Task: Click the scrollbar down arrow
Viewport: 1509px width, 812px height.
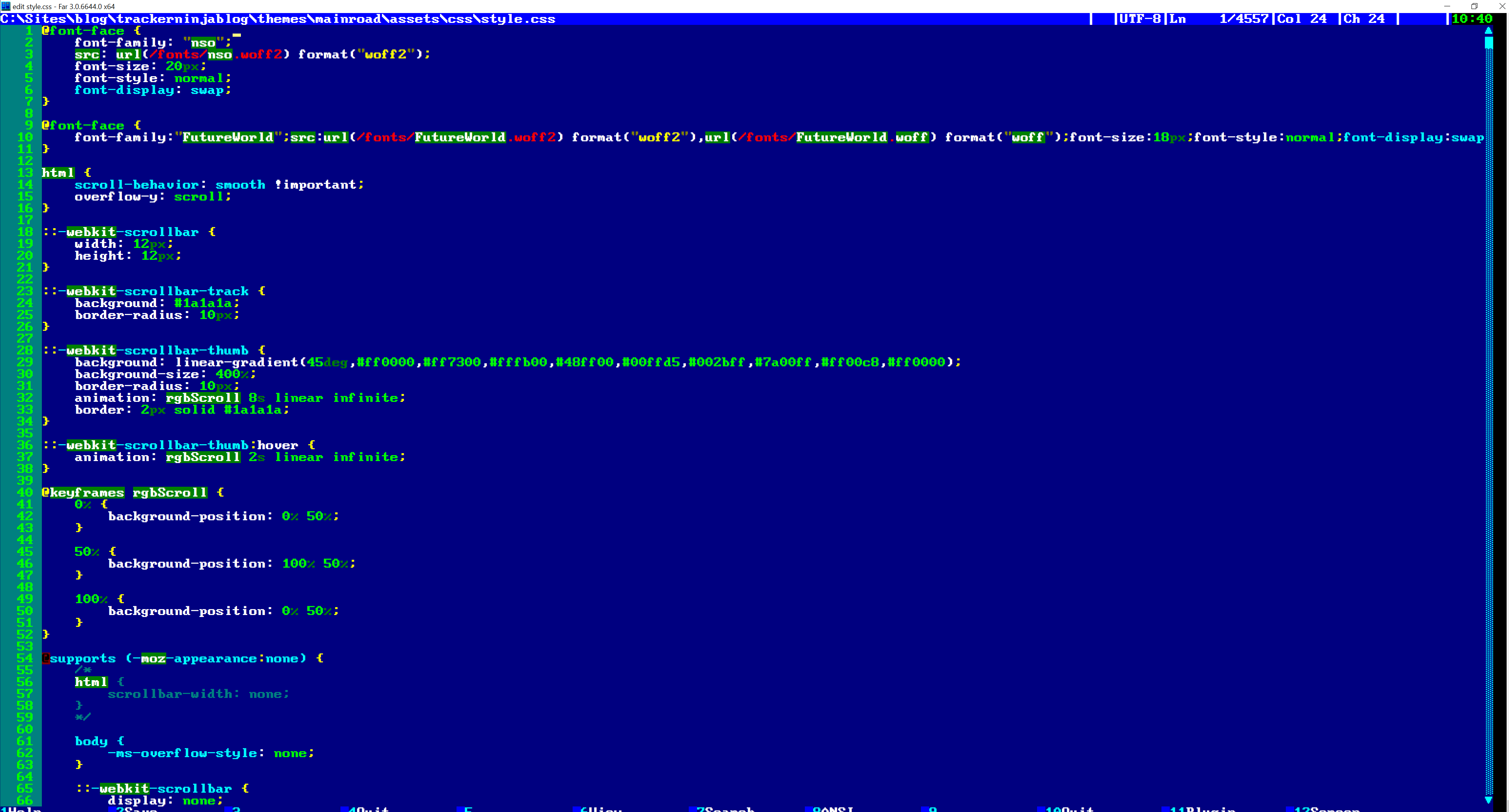Action: tap(1488, 800)
